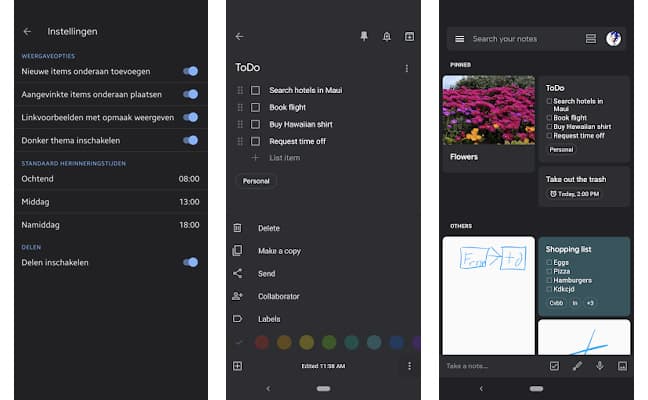
Task: Change the 'Ochtend' reminder time 08:00
Action: coord(188,179)
